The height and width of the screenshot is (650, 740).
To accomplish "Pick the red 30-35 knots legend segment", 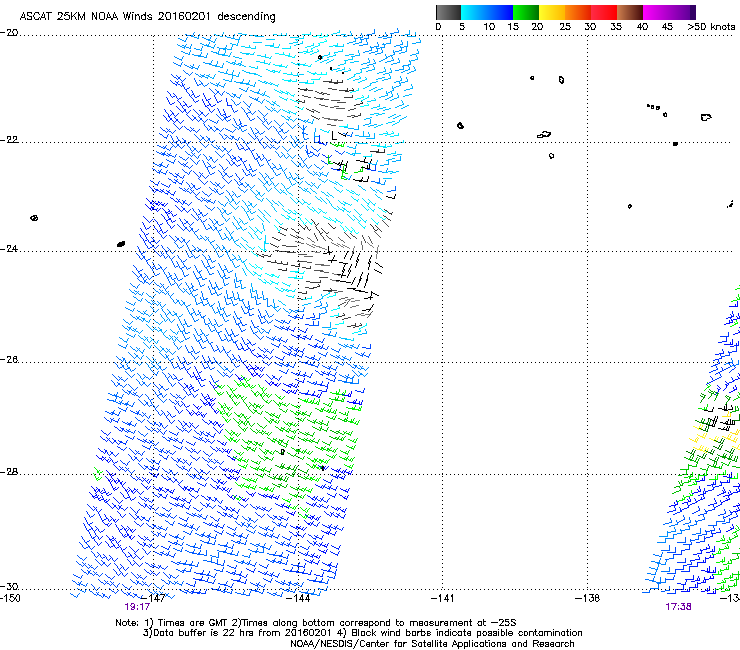I will [x=604, y=12].
